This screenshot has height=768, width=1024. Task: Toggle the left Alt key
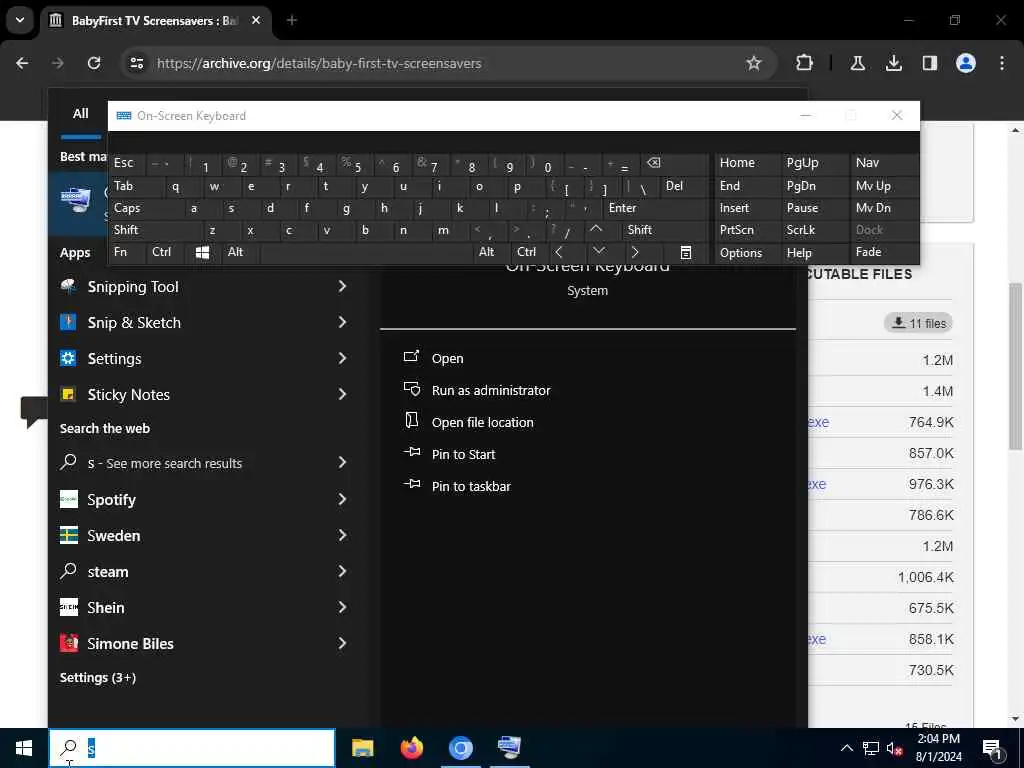pos(240,252)
